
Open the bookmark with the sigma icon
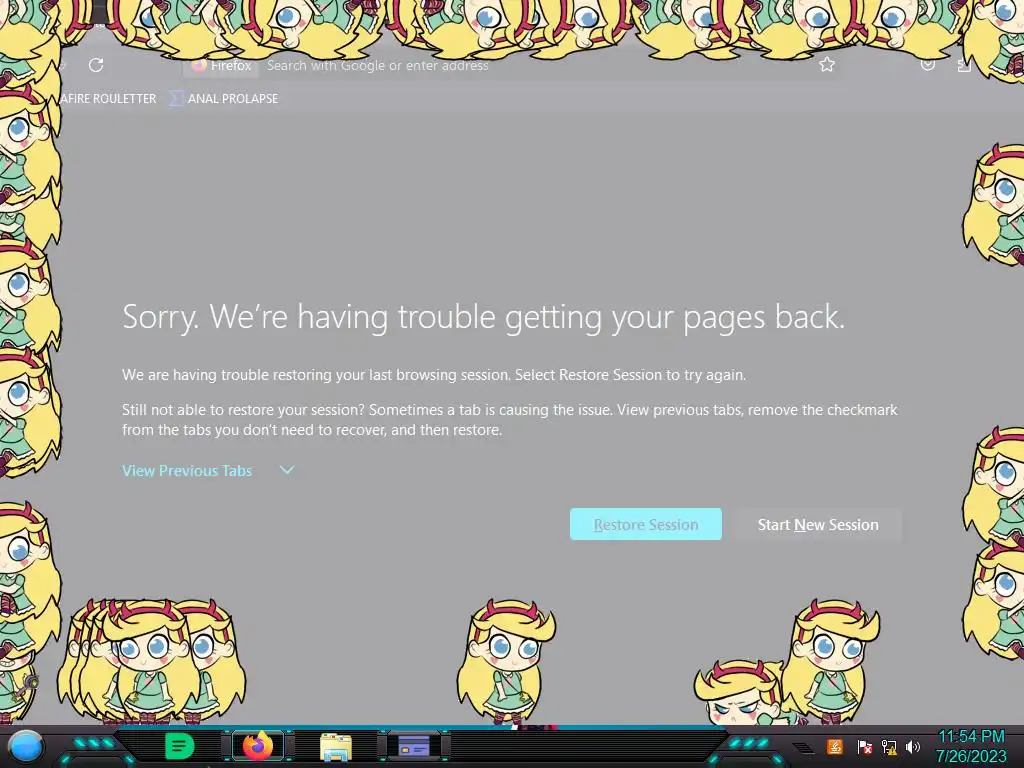[x=223, y=99]
